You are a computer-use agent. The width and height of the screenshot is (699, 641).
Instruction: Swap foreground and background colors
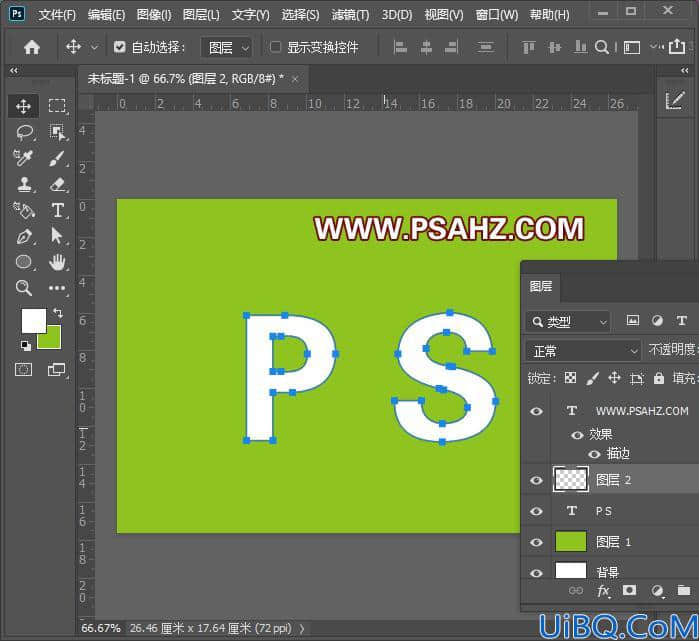pyautogui.click(x=58, y=312)
